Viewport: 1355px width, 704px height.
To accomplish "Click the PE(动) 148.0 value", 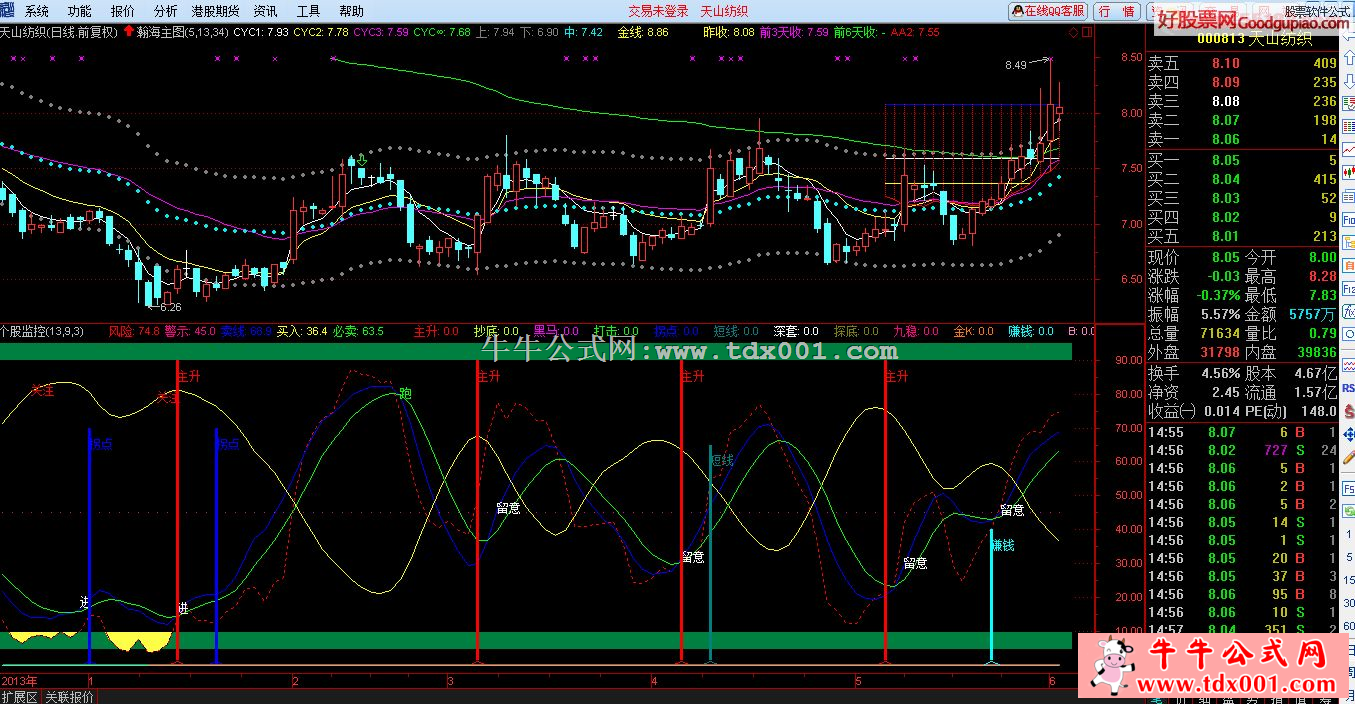I will 1319,411.
